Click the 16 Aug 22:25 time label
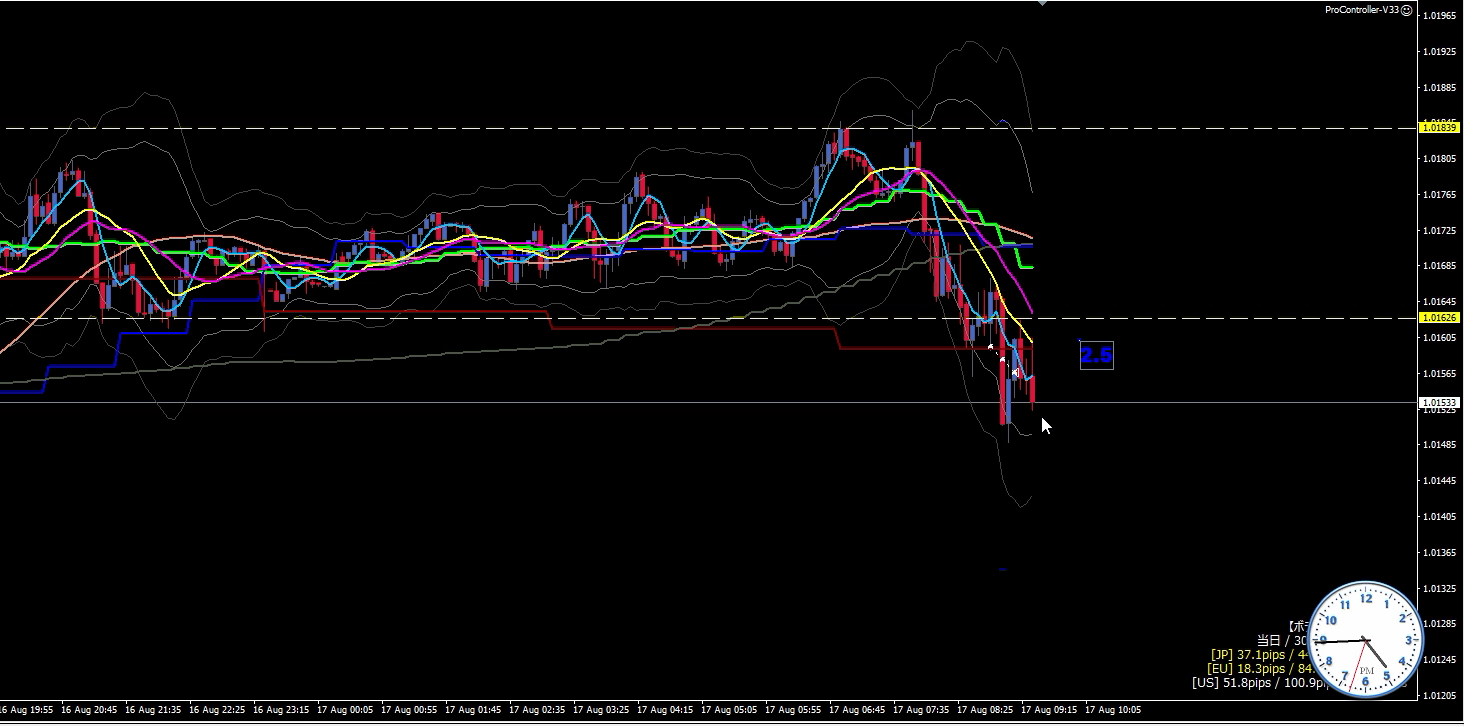The image size is (1464, 726). click(215, 710)
